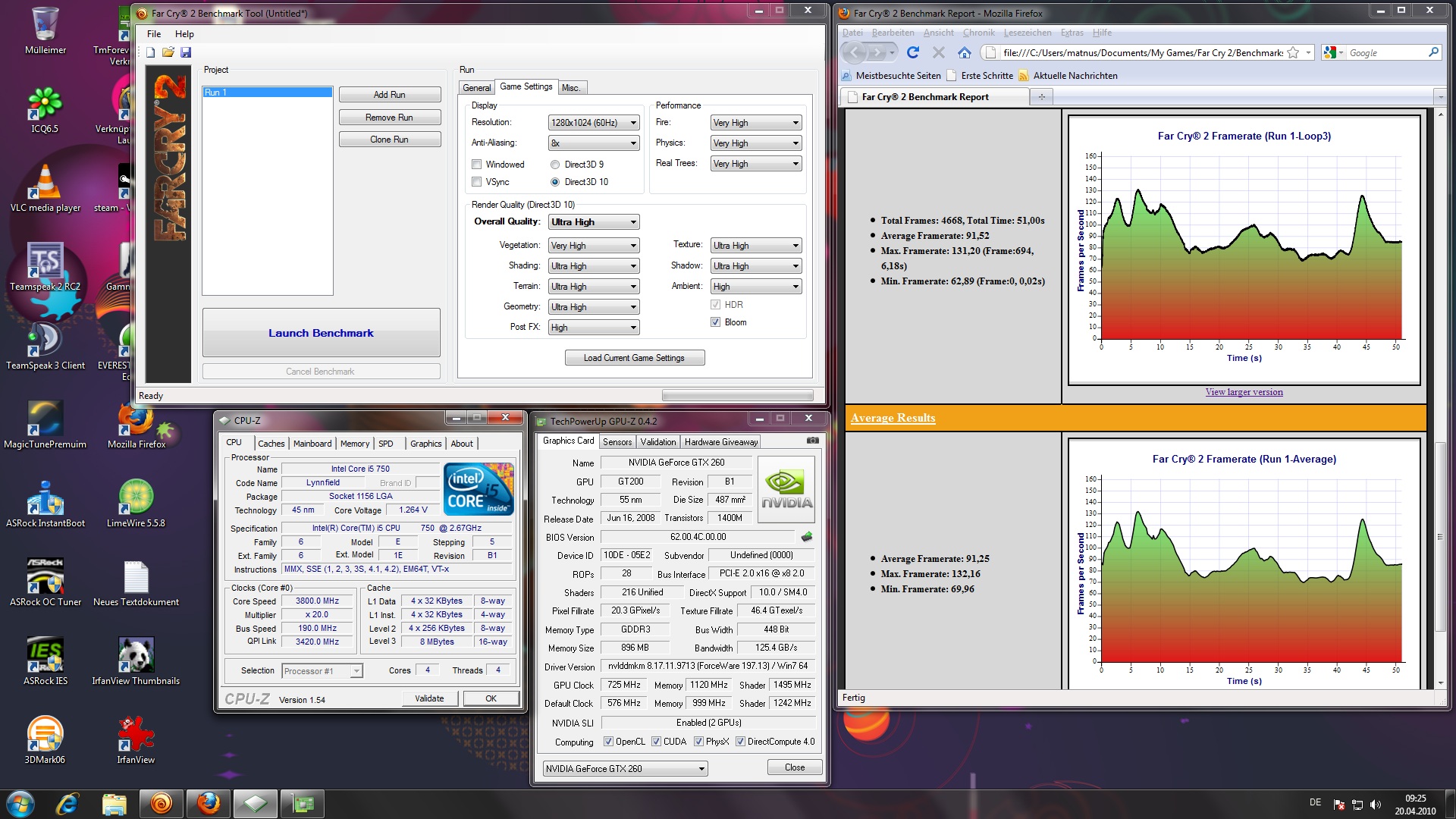Switch to the General tab

pos(477,88)
